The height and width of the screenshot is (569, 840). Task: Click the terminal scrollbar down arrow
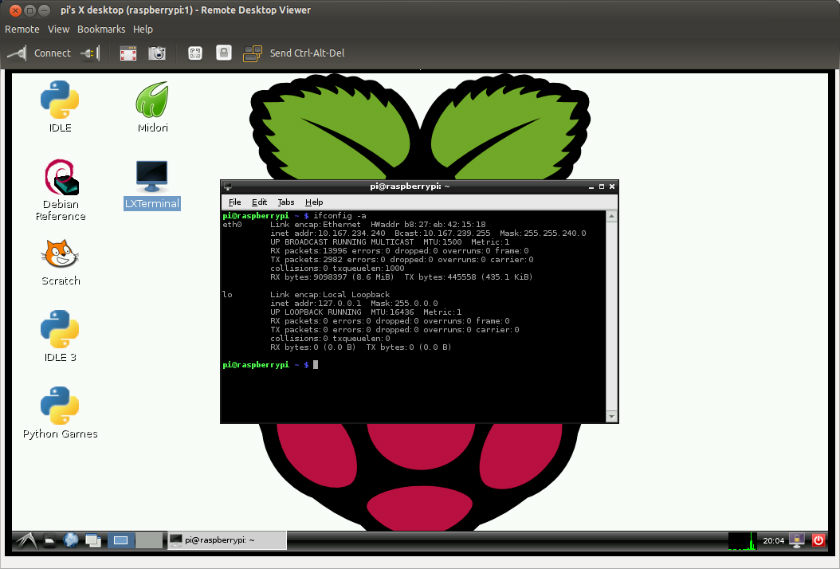[612, 416]
